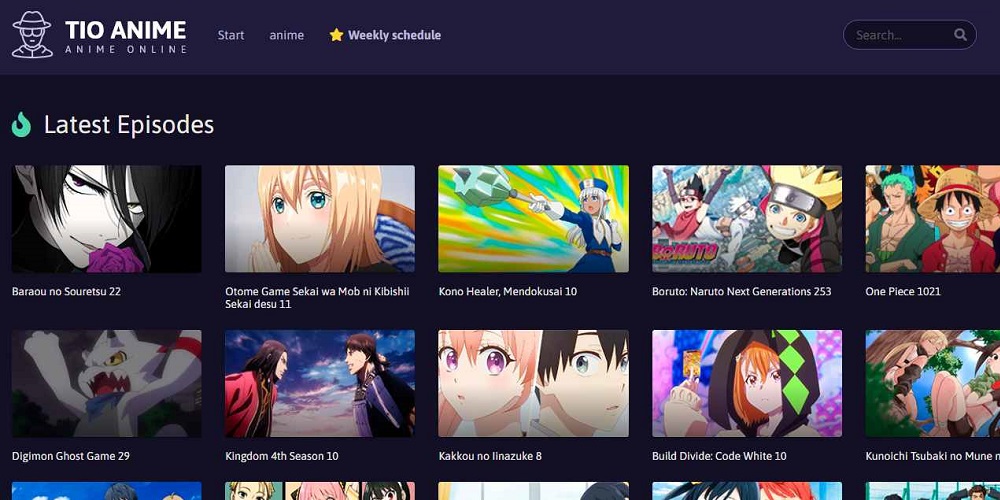Click Otome Game Sekai wa Mob title text

(x=317, y=298)
